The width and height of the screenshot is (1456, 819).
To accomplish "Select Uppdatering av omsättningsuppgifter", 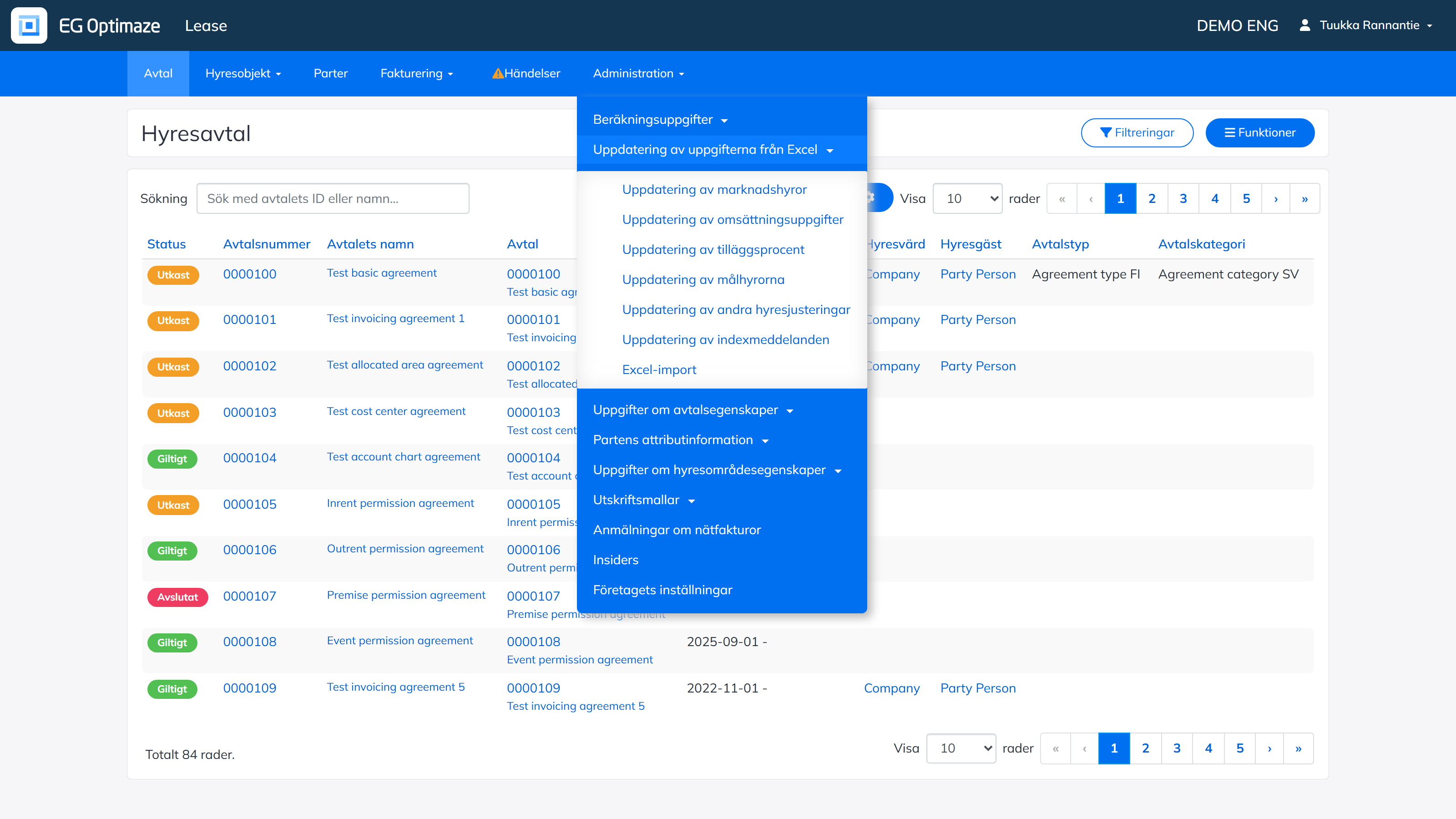I will pos(733,220).
